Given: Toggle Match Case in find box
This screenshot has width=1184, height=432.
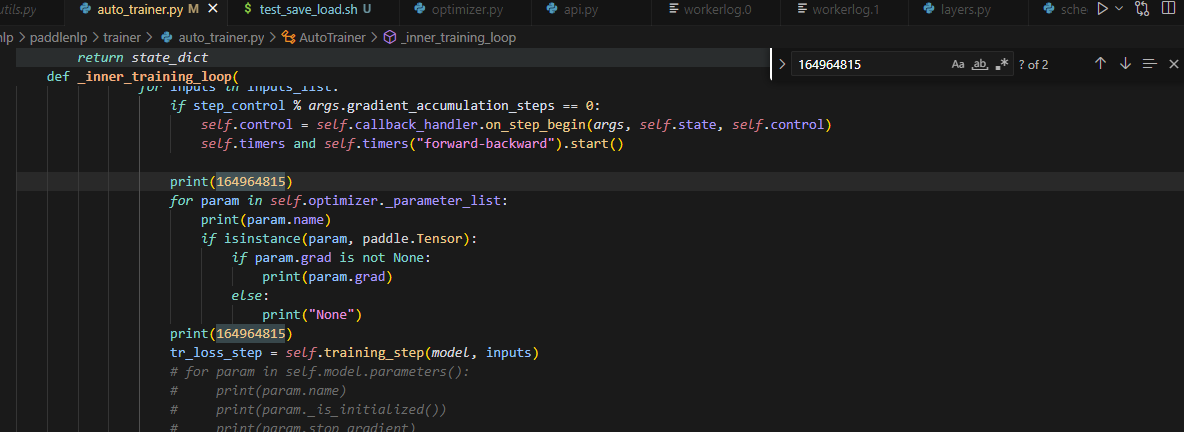Looking at the screenshot, I should point(957,64).
